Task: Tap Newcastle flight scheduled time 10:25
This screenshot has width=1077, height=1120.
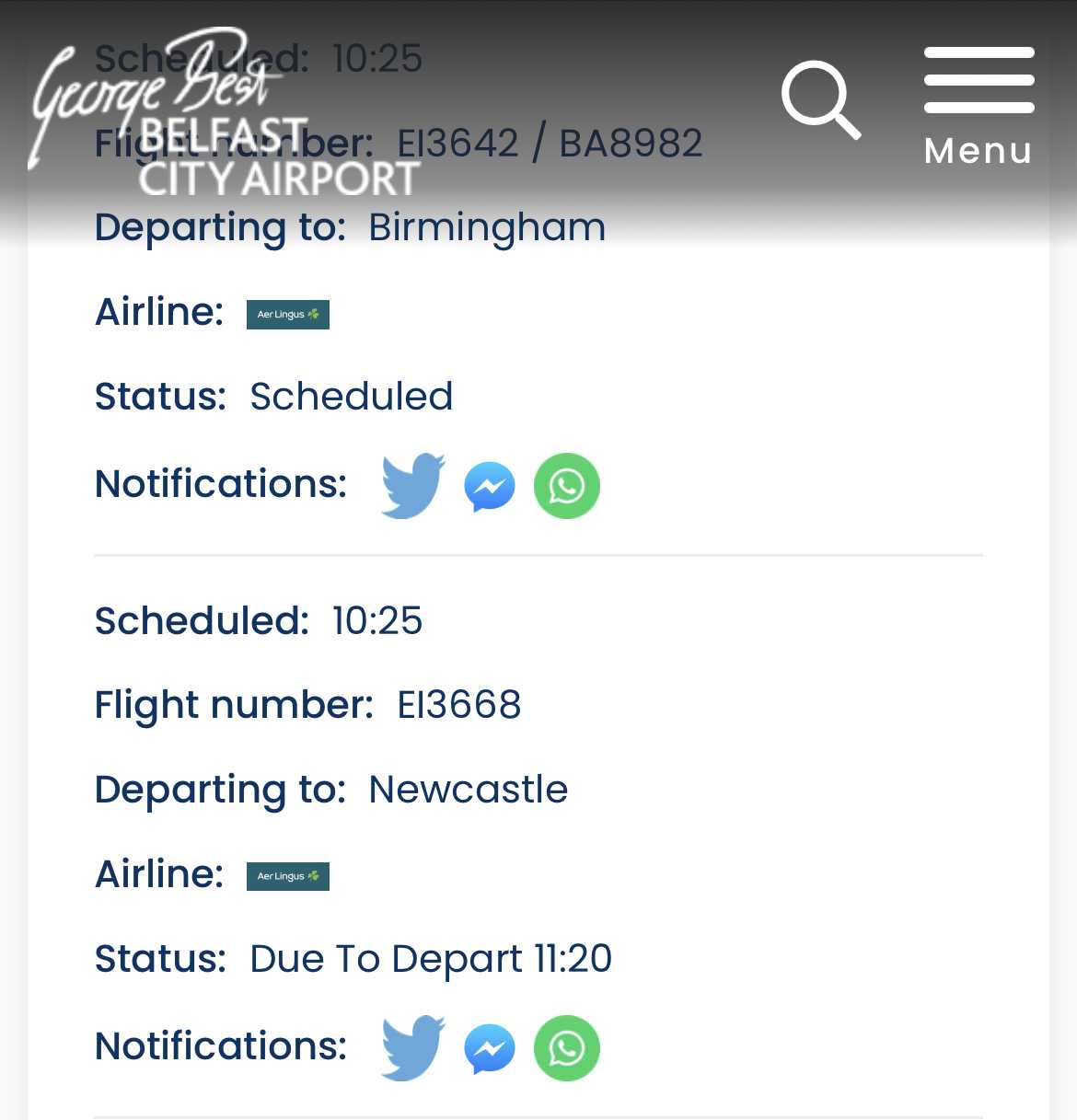Action: 377,621
